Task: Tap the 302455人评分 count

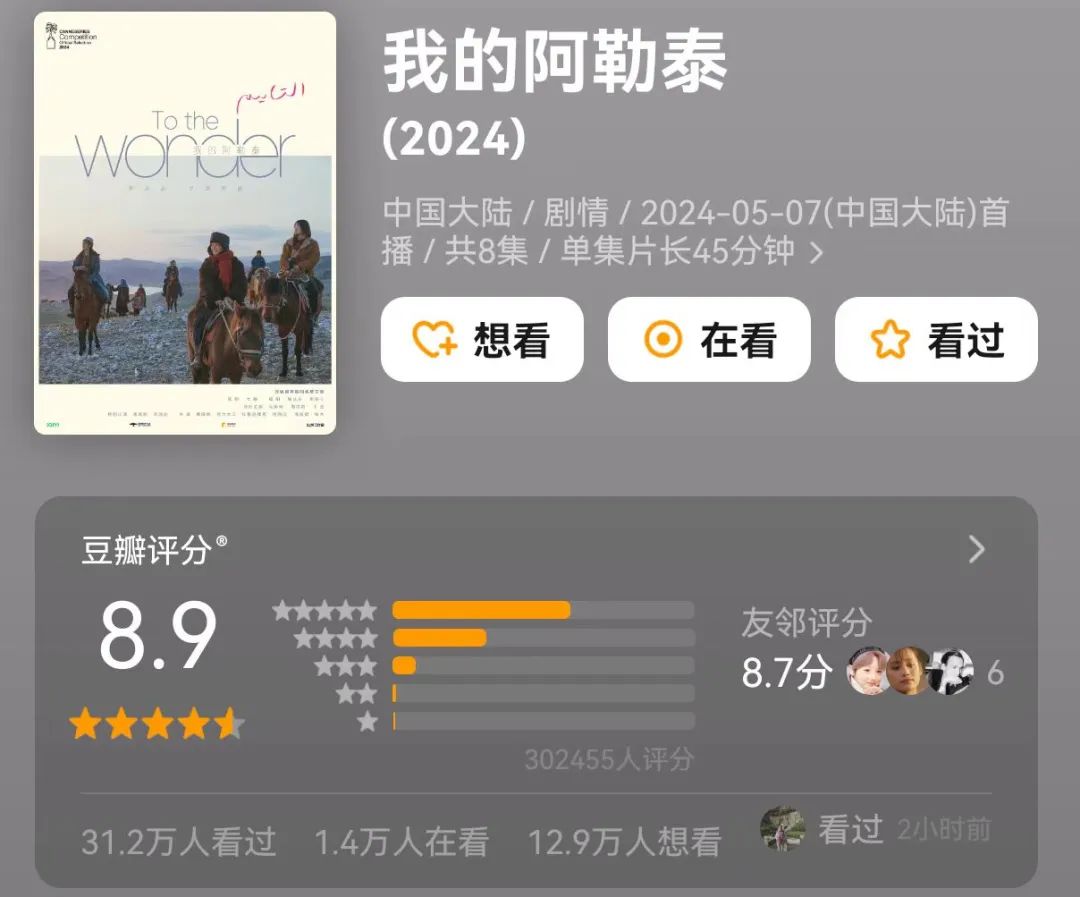Action: [x=609, y=759]
